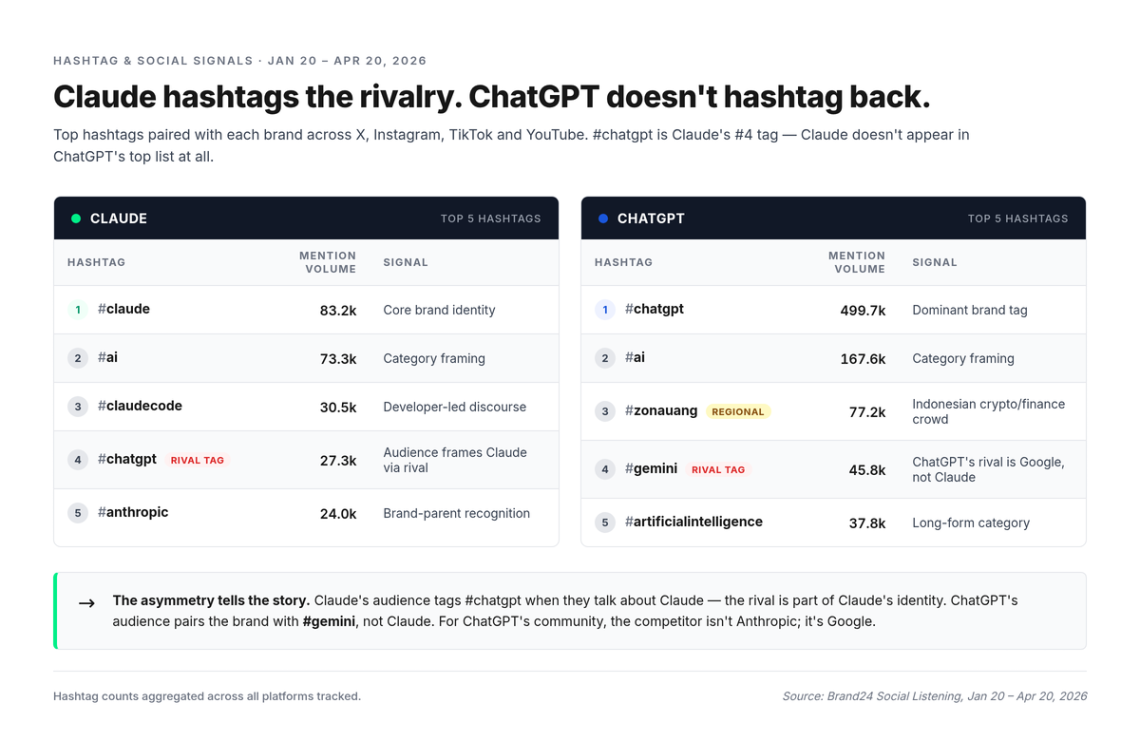Click the RIVAL TAG badge in Claude table
Viewport: 1140px width, 741px height.
(198, 461)
